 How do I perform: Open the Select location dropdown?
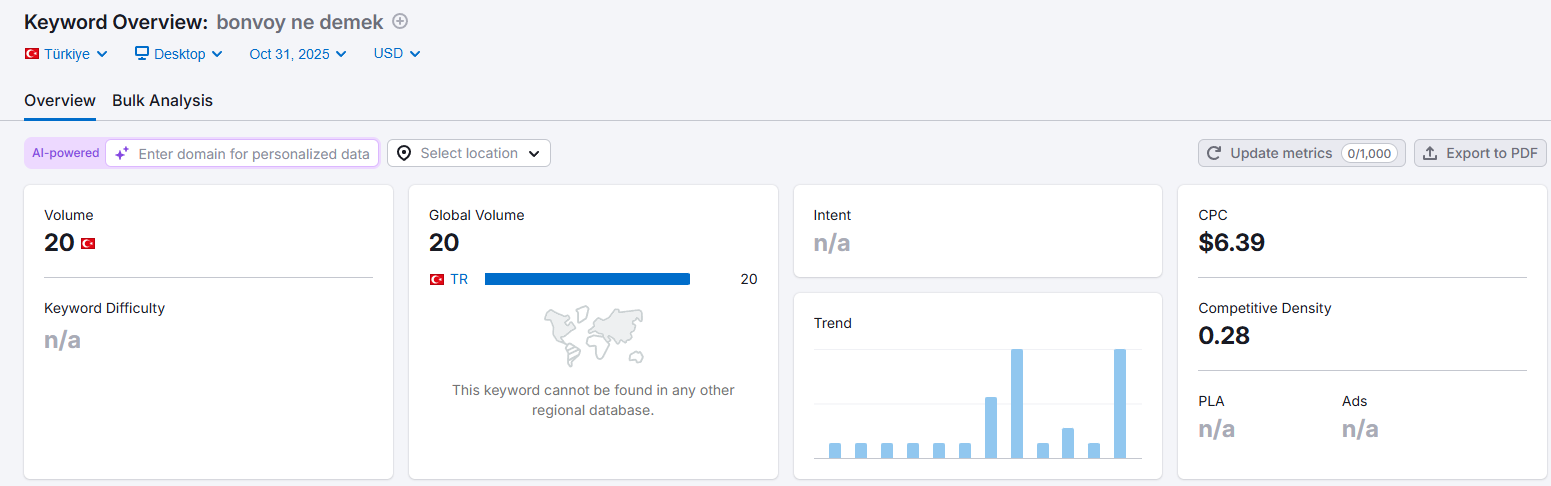point(469,153)
